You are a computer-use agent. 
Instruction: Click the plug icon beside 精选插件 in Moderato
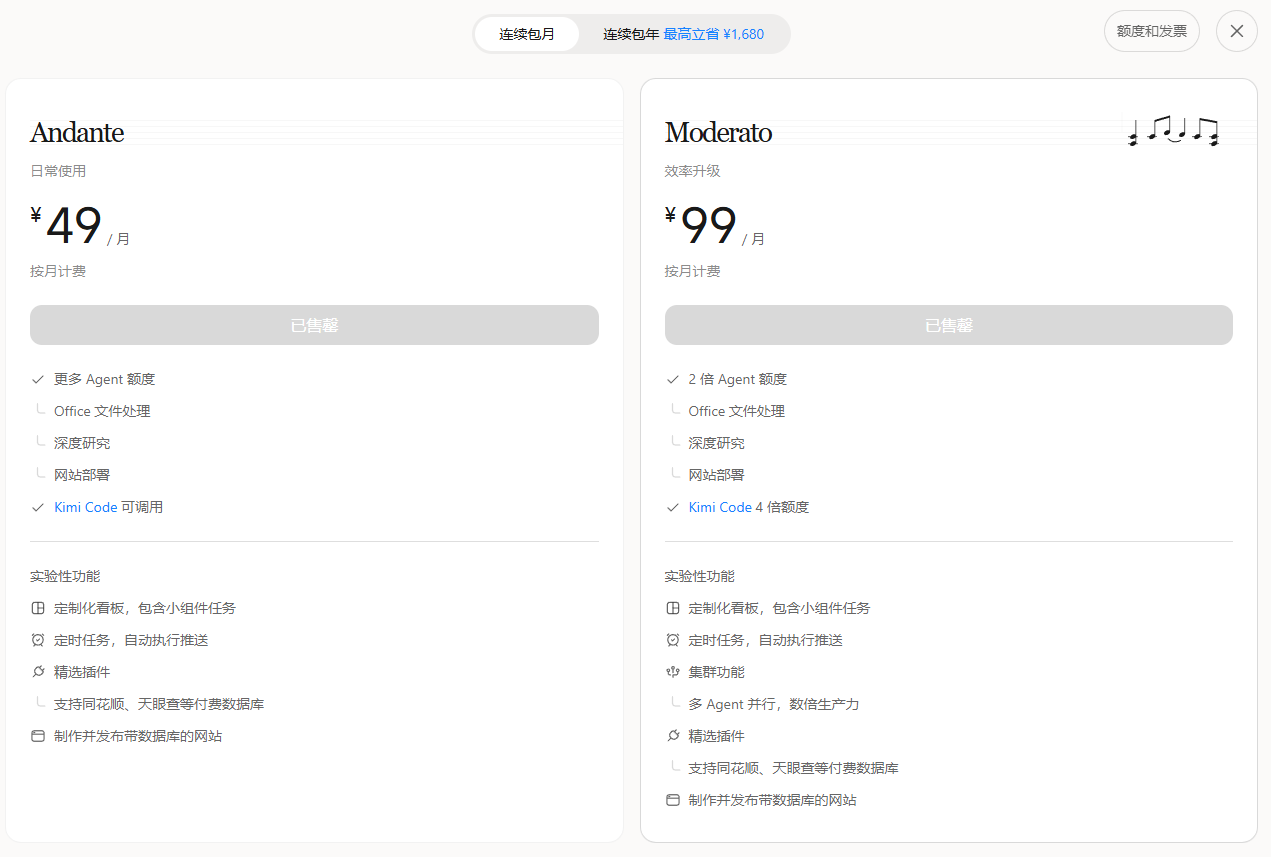pyautogui.click(x=672, y=736)
